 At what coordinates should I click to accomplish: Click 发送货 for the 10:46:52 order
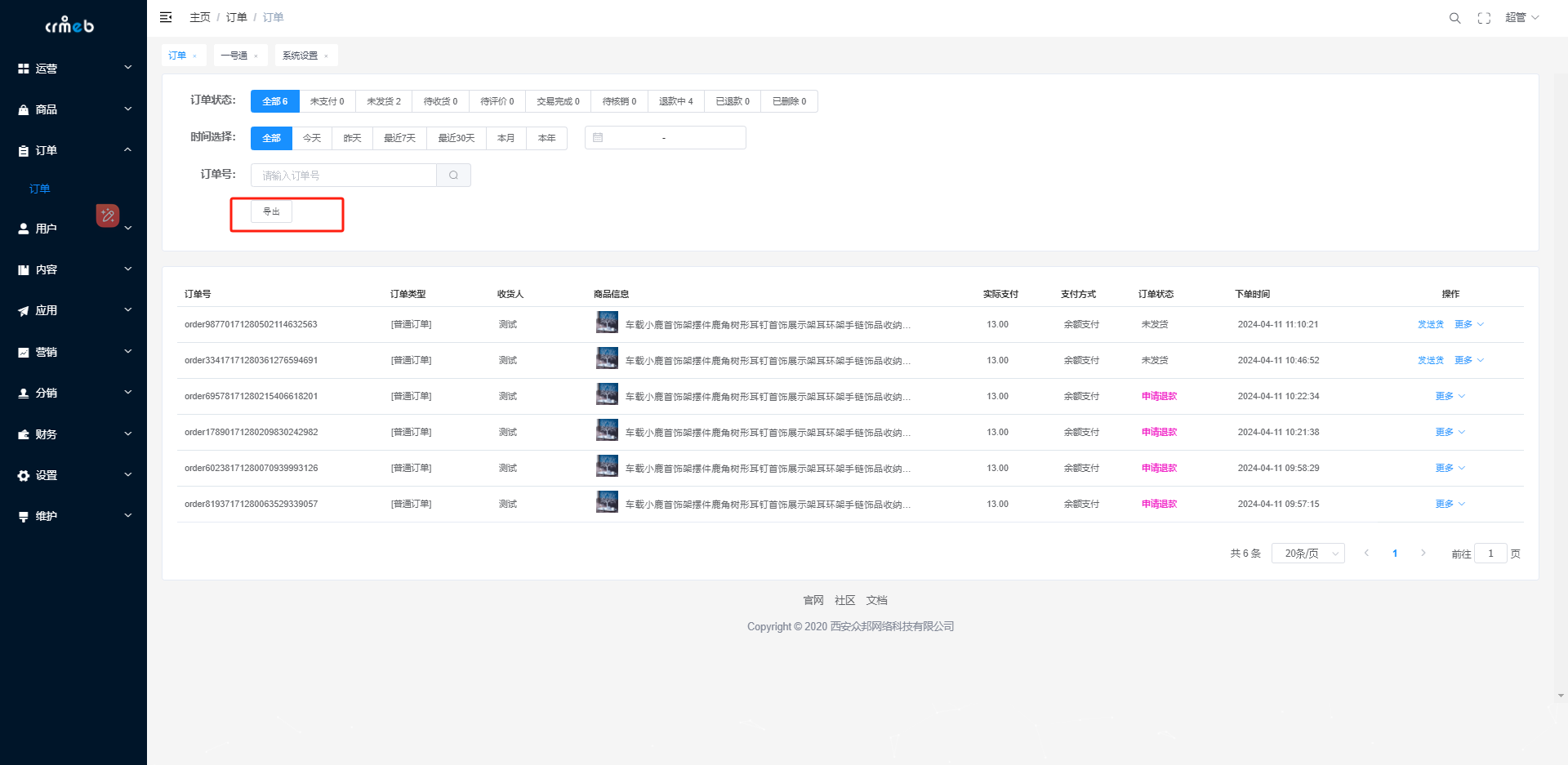pyautogui.click(x=1431, y=361)
